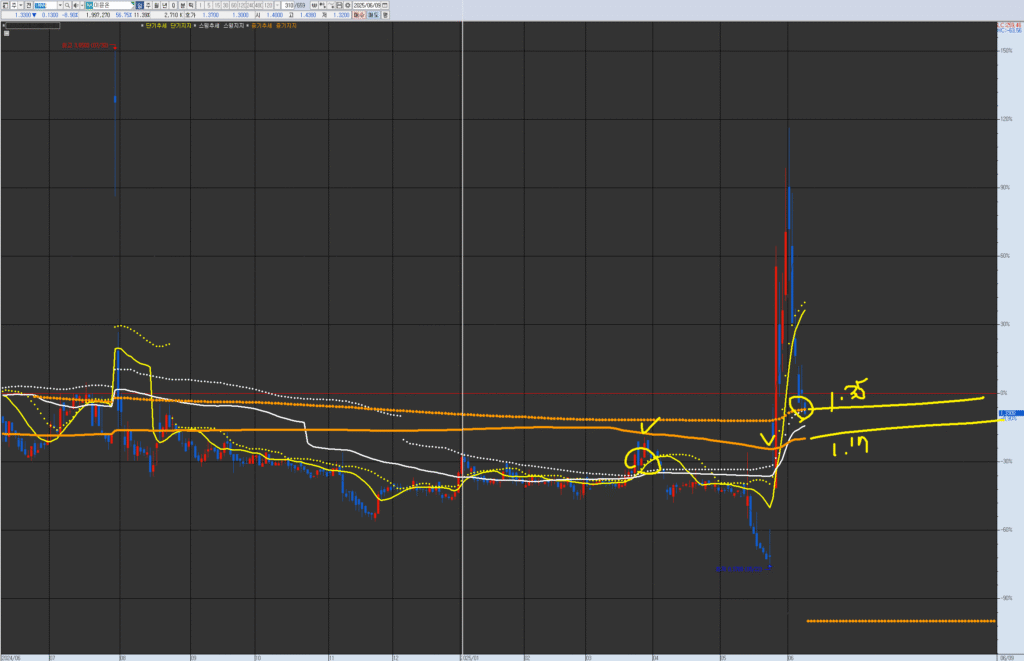This screenshot has height=661, width=1024.
Task: Click the magnifier stock search icon
Action: tap(67, 5)
